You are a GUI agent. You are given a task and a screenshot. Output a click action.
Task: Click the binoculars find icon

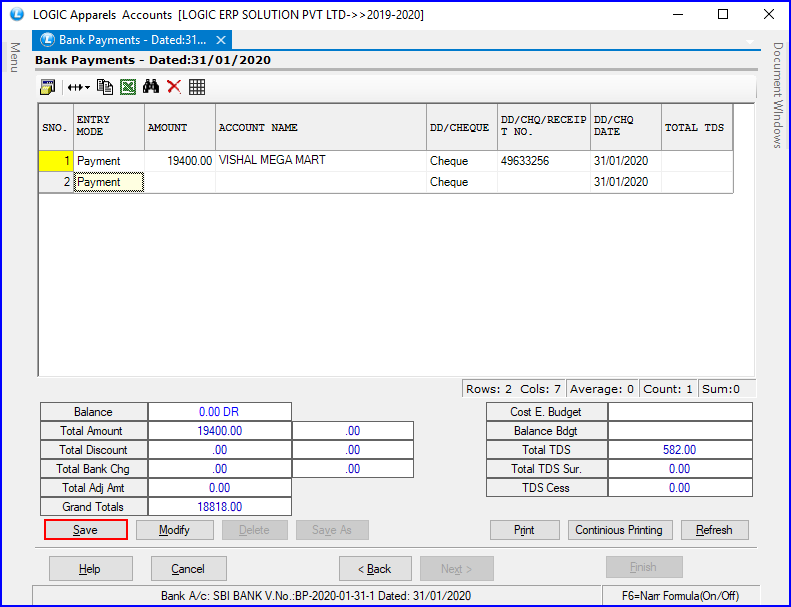151,87
